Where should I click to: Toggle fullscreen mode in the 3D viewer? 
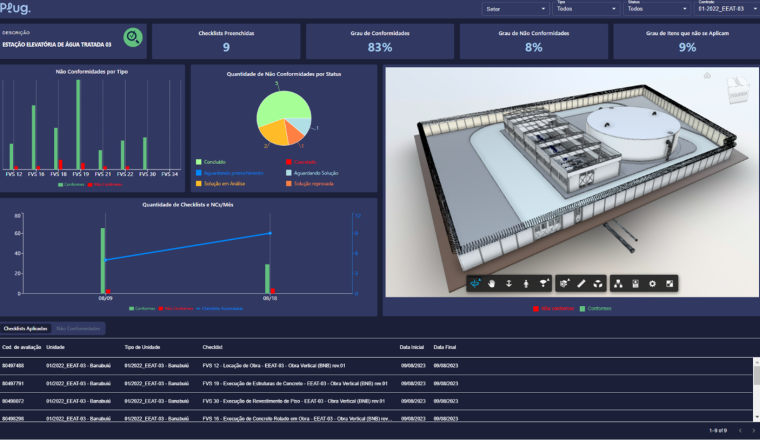pyautogui.click(x=669, y=284)
